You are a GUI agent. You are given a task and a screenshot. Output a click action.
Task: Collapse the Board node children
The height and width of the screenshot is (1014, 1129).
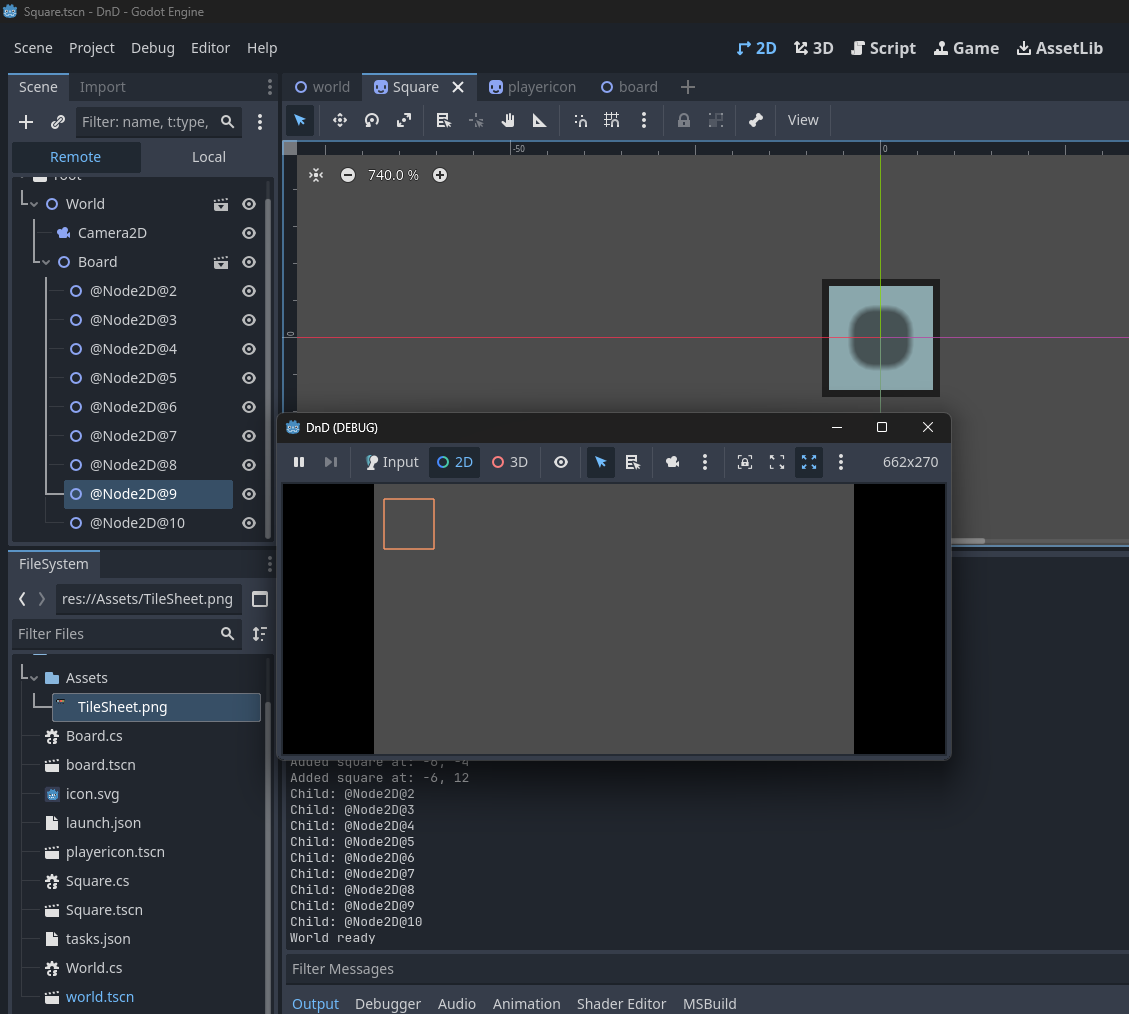tap(46, 262)
